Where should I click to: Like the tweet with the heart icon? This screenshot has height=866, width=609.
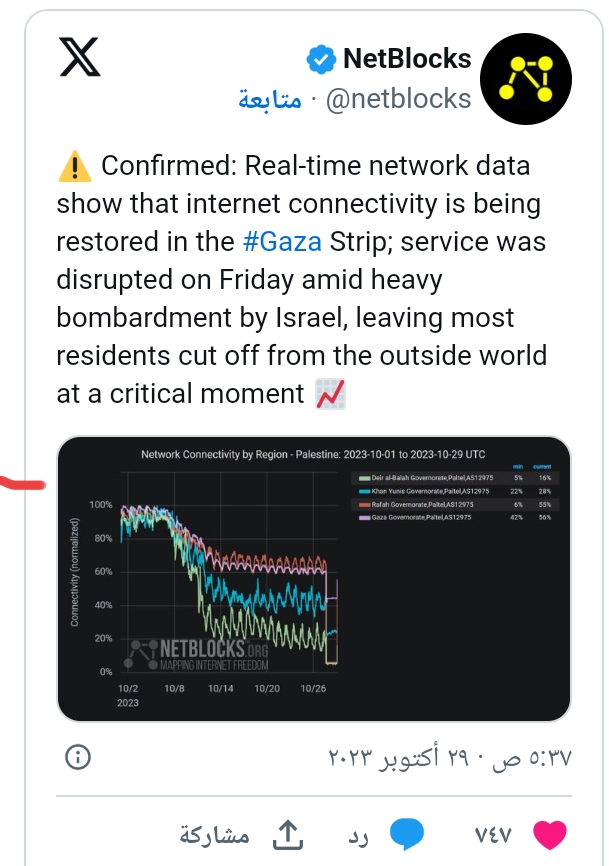[x=549, y=833]
